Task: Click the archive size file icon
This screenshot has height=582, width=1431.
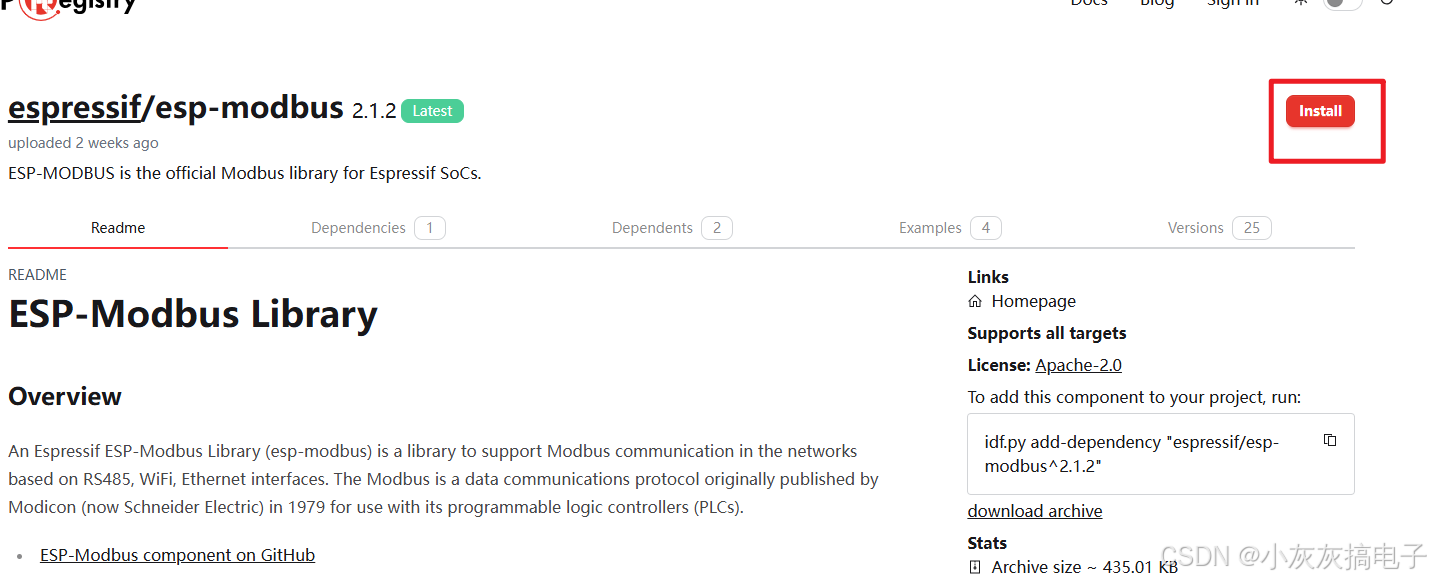Action: coord(975,567)
